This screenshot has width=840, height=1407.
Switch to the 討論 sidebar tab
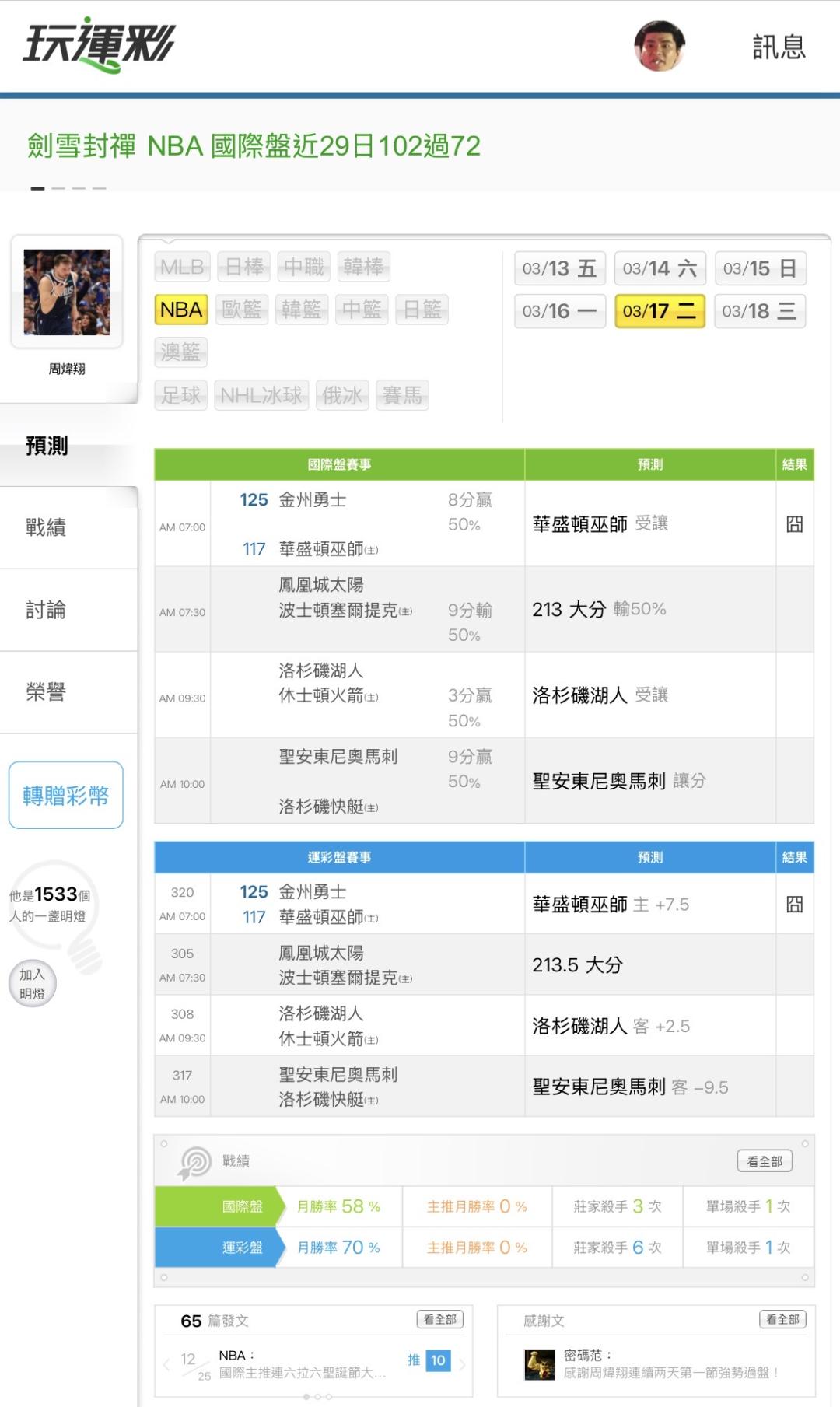[46, 610]
